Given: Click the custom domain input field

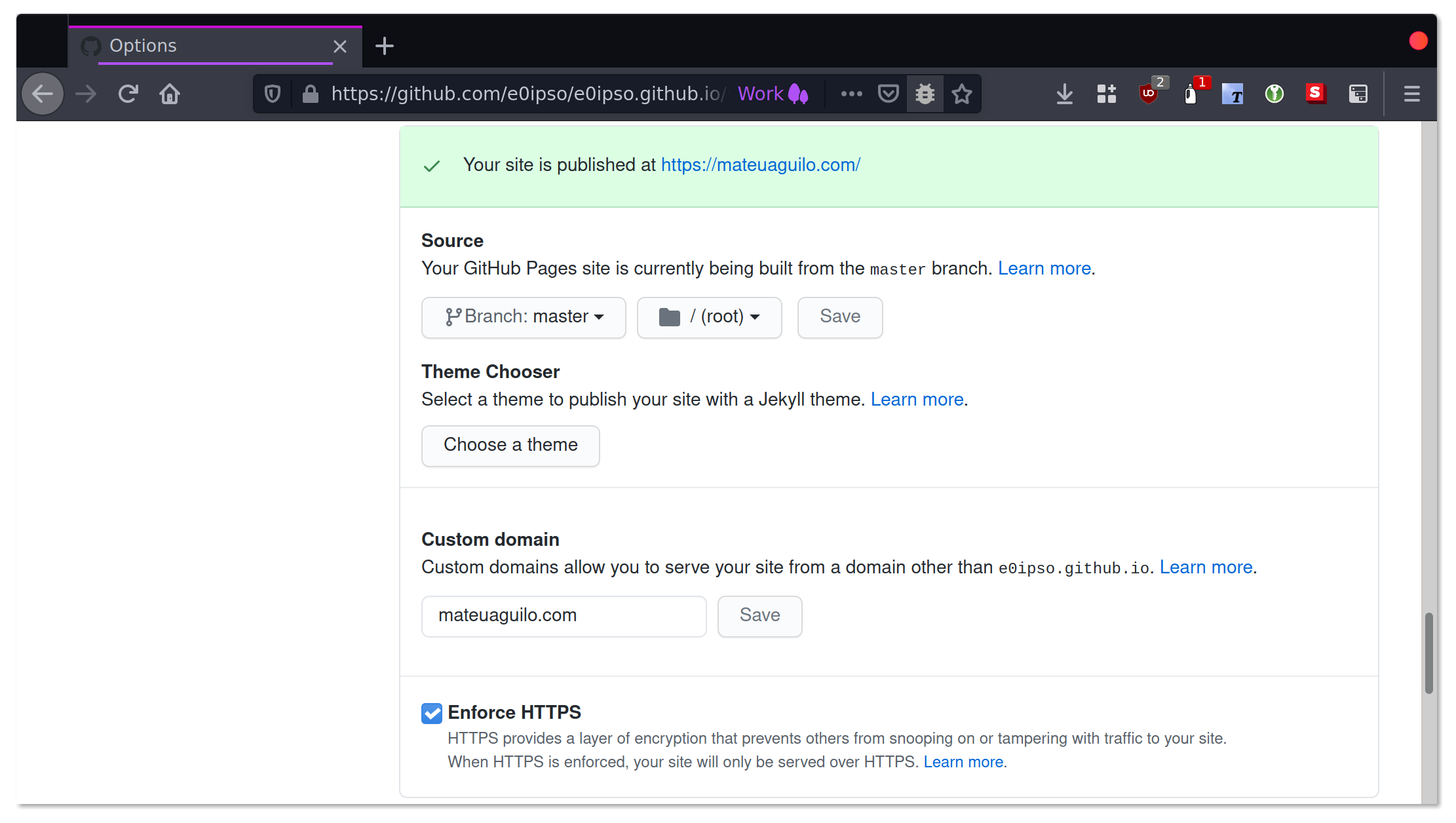Looking at the screenshot, I should 564,615.
